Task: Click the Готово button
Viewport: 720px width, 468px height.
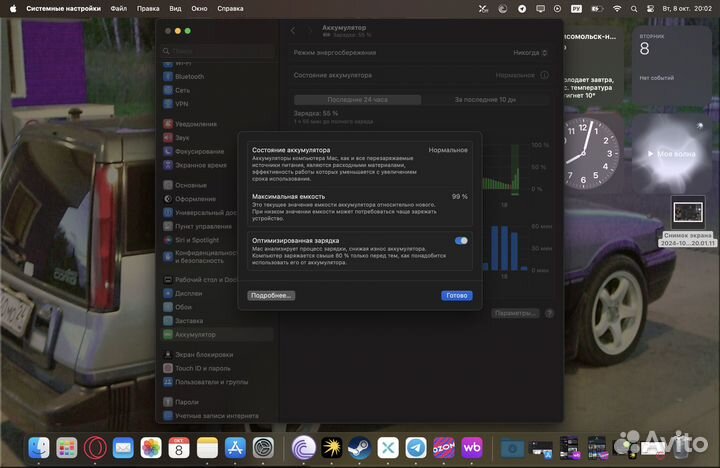Action: click(457, 295)
